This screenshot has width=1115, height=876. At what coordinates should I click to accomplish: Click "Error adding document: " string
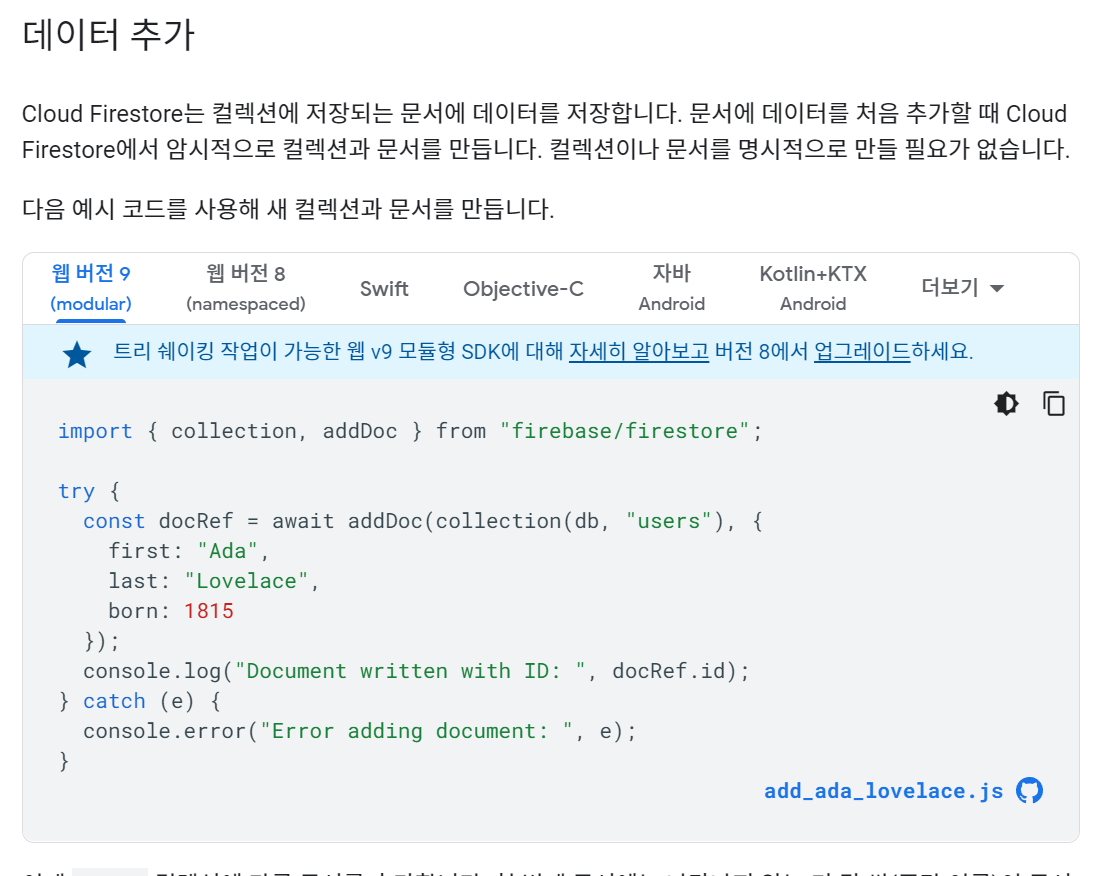point(417,731)
